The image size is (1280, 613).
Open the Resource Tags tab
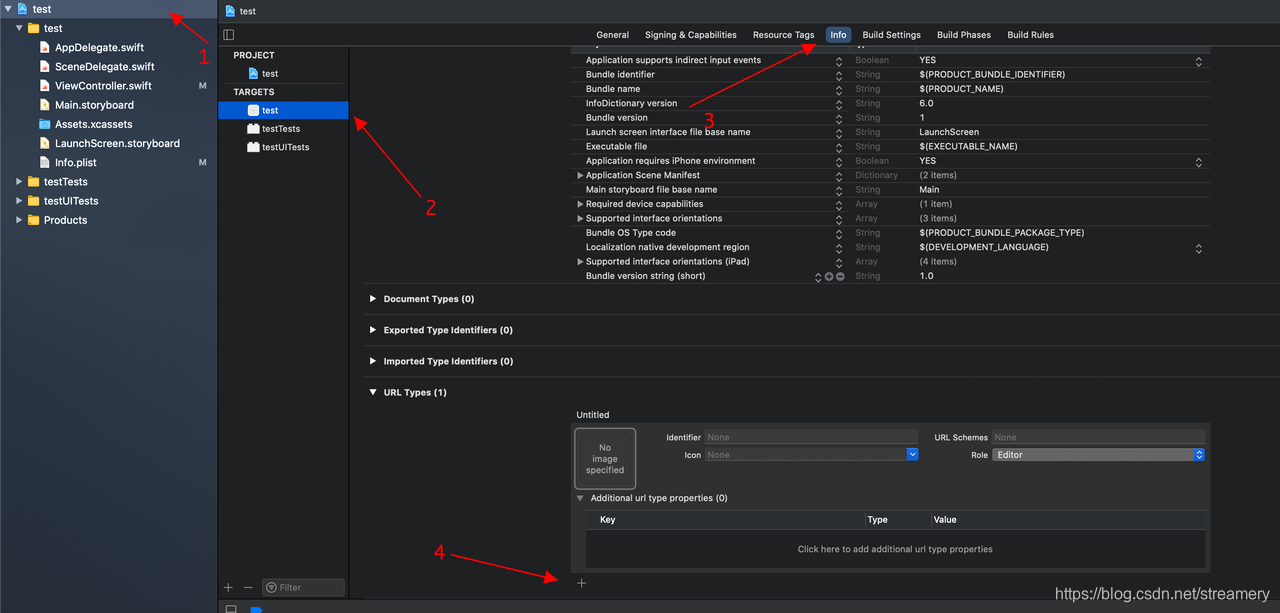[783, 35]
